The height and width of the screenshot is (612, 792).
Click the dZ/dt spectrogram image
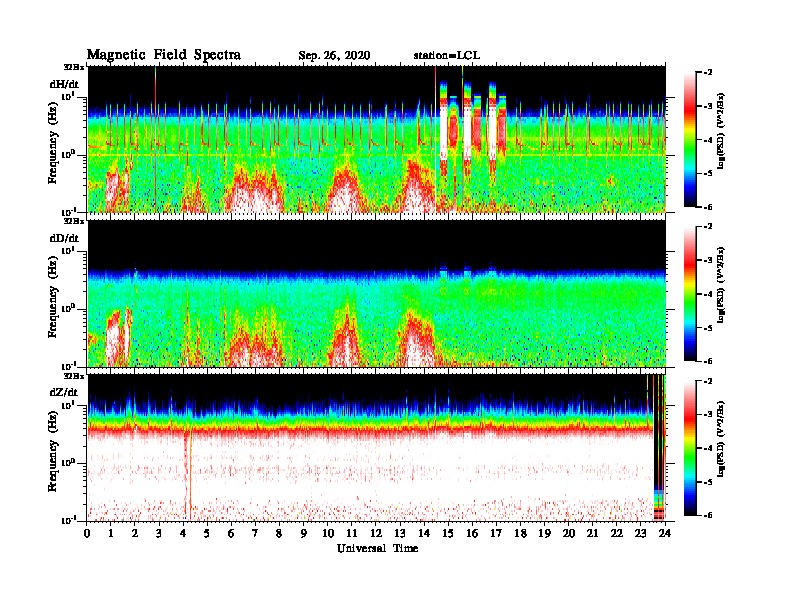tap(376, 448)
